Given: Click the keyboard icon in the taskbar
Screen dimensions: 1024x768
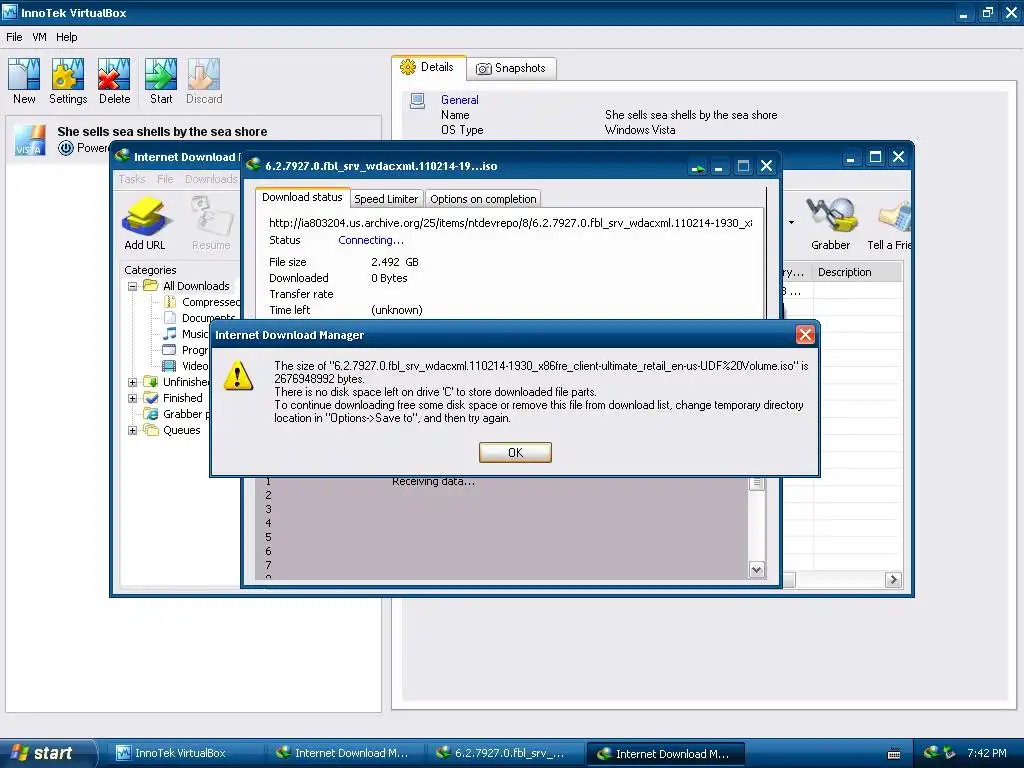Looking at the screenshot, I should click(894, 754).
